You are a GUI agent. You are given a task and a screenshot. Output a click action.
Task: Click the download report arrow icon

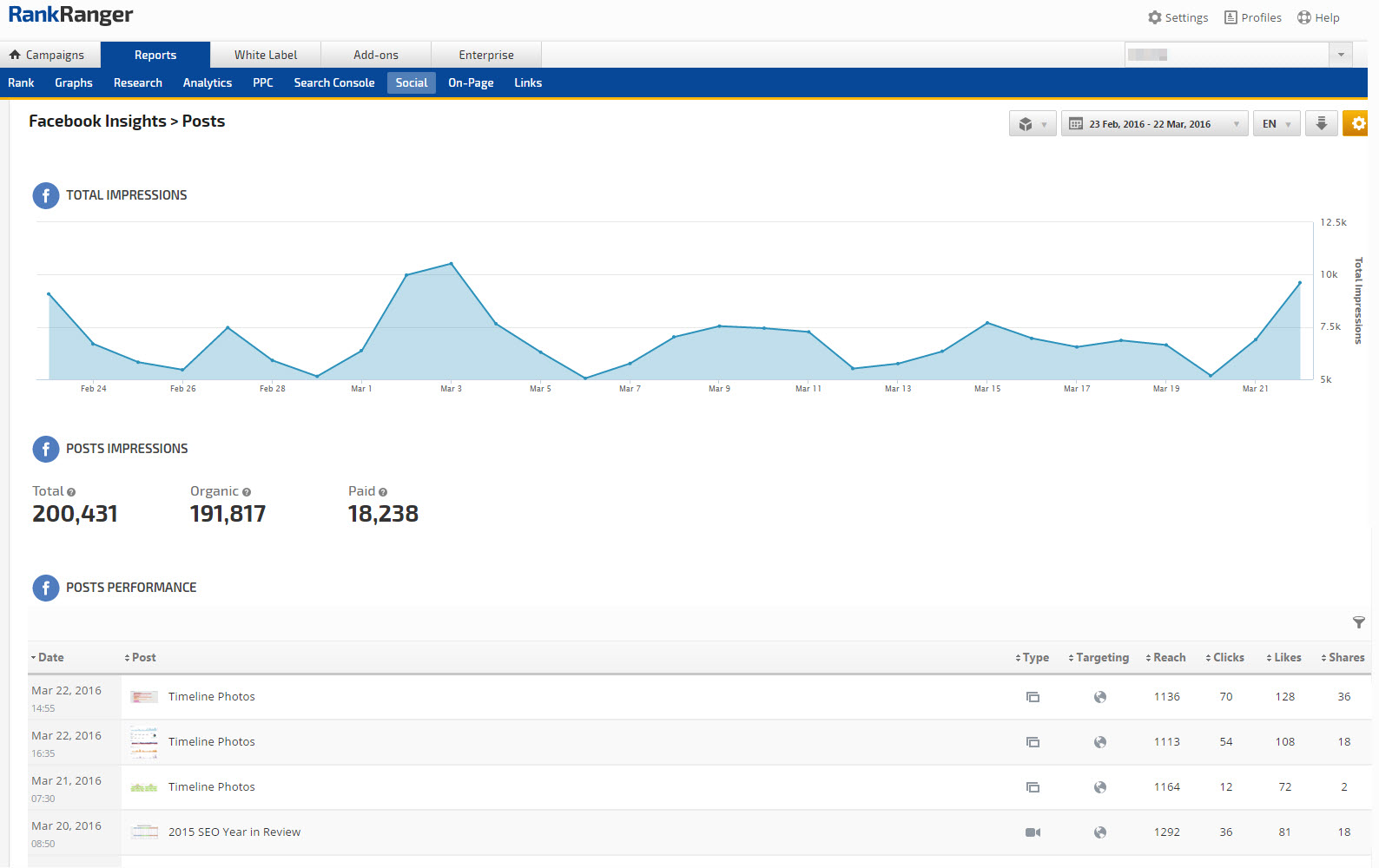(x=1321, y=124)
